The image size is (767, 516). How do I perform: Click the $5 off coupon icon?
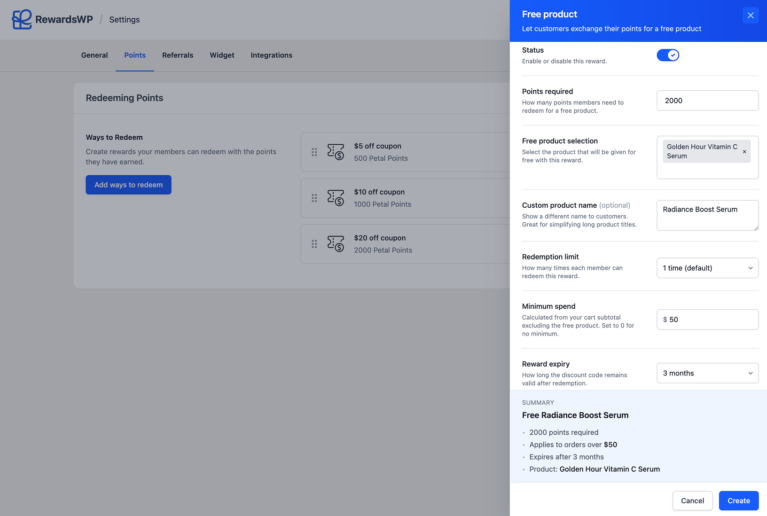click(x=336, y=152)
